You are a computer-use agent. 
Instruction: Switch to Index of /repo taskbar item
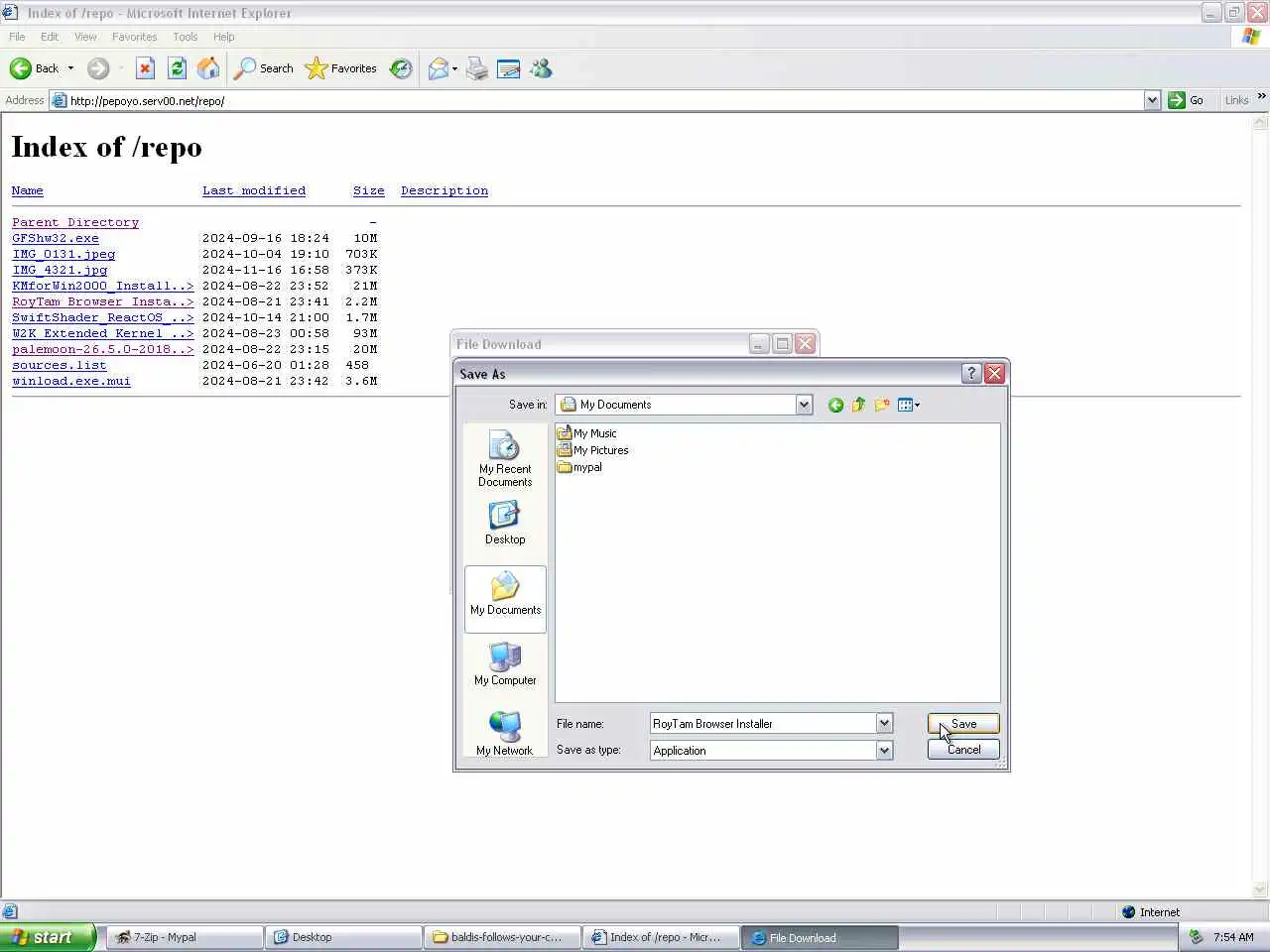point(661,937)
